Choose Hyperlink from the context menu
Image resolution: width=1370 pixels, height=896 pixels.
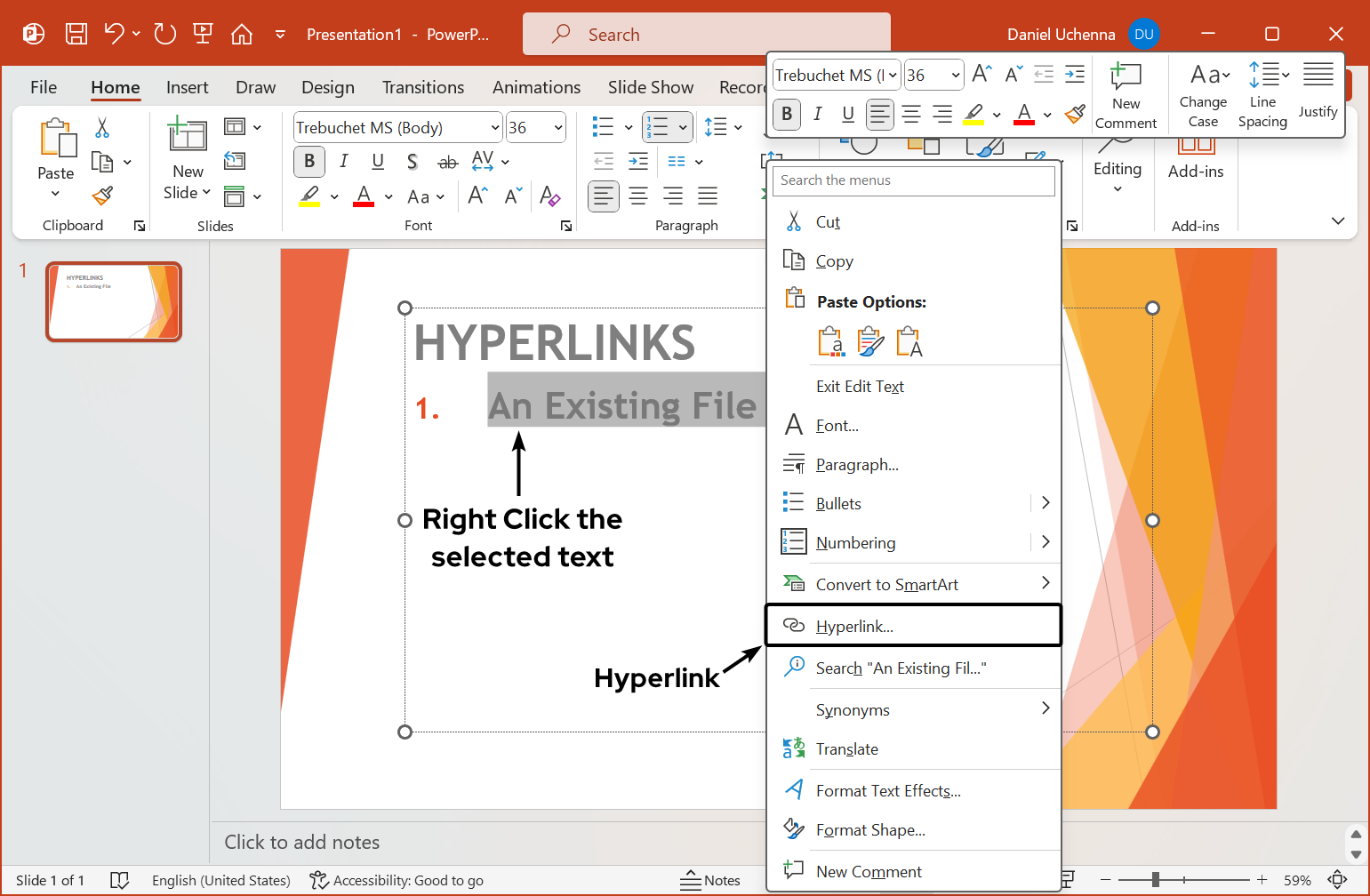pos(854,626)
